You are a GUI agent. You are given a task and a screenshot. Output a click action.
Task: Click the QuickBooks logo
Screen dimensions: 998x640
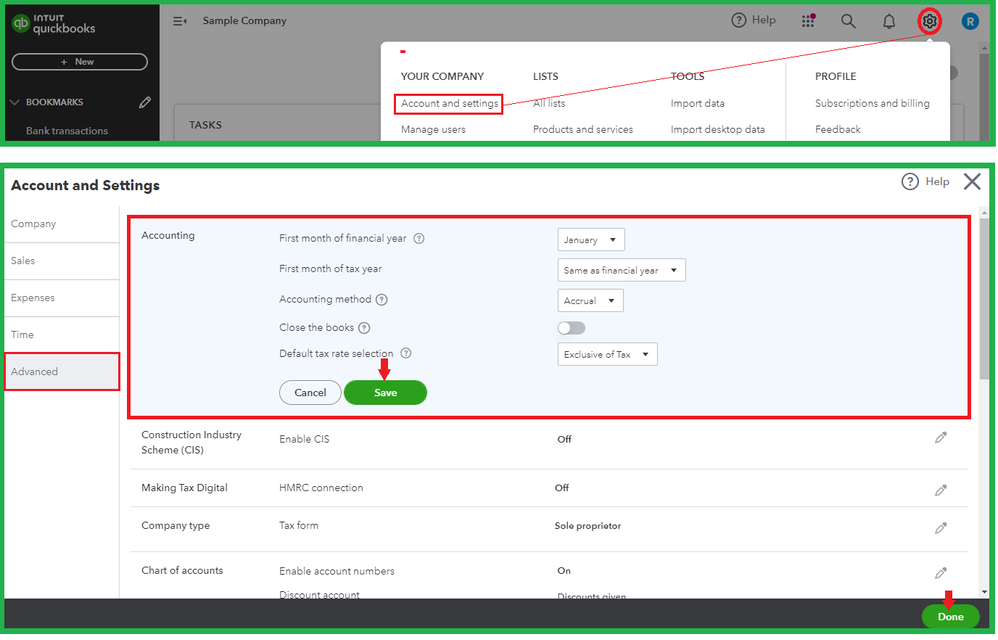click(53, 24)
